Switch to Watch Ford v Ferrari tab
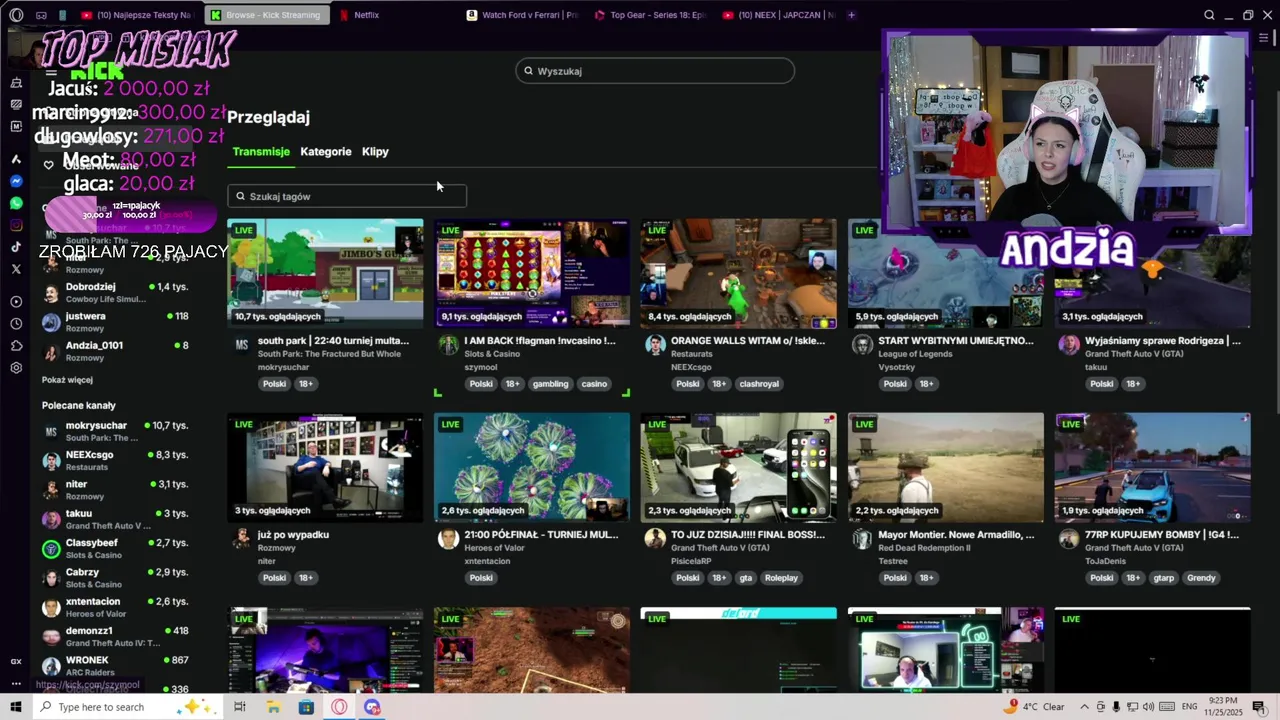 (524, 15)
